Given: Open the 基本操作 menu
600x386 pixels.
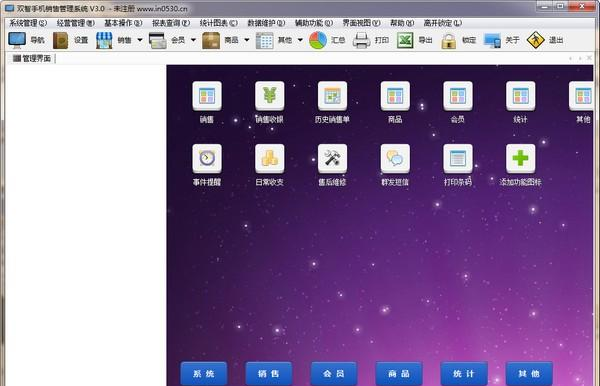Looking at the screenshot, I should click(123, 23).
